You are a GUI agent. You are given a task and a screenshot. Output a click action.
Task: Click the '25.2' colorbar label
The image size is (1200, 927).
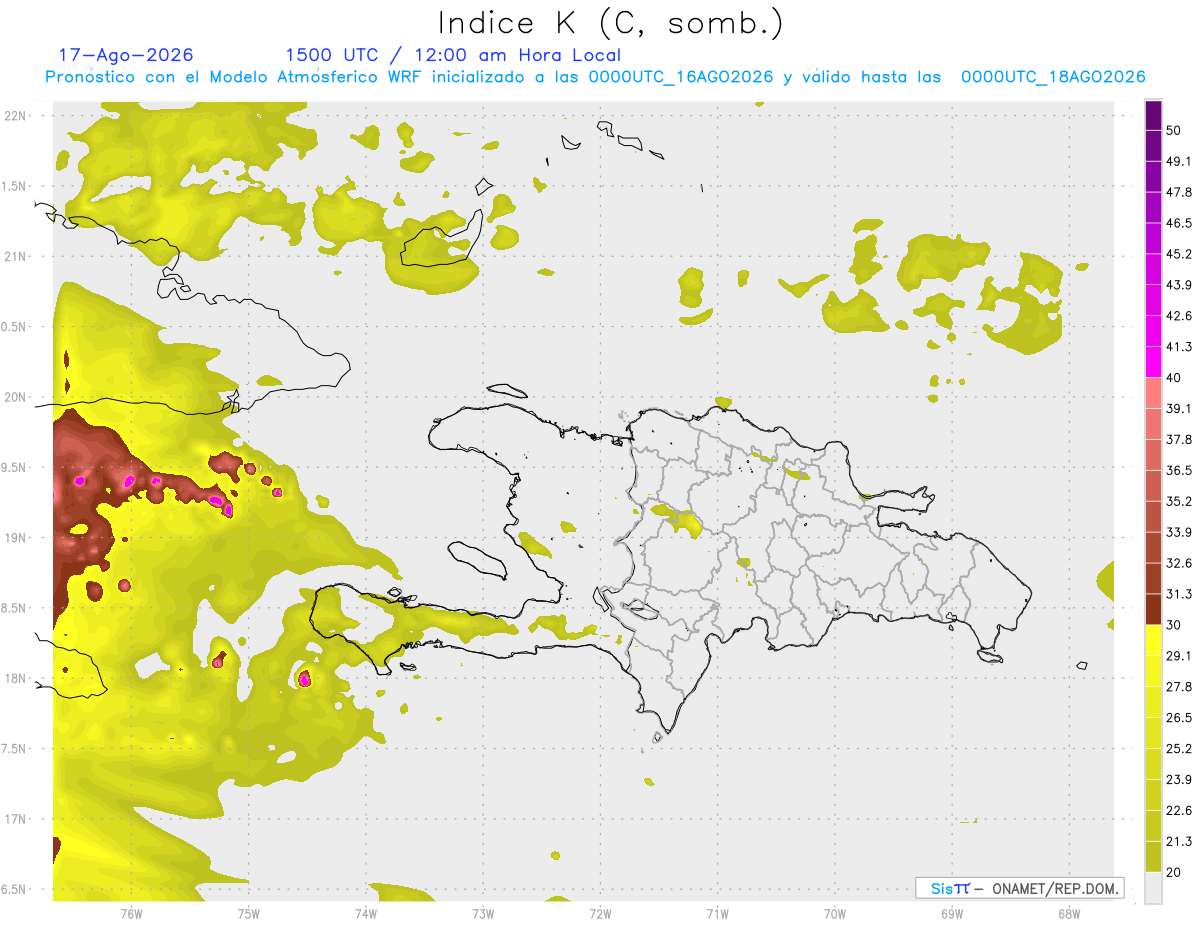(x=1179, y=749)
